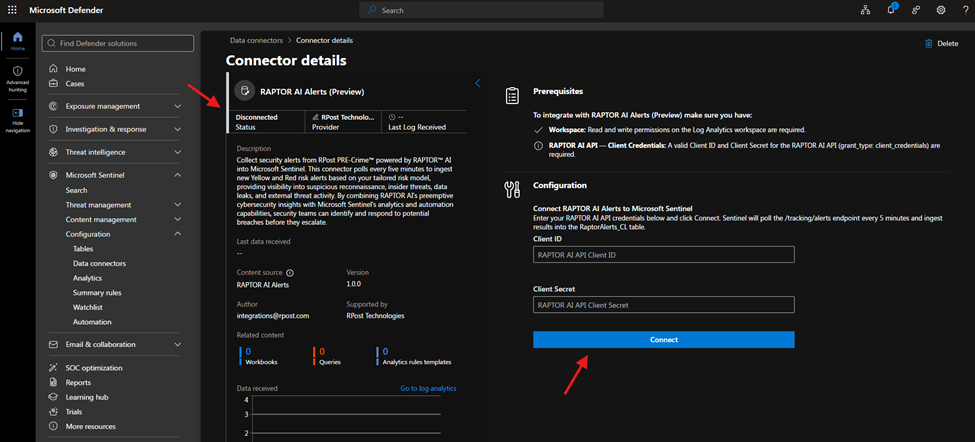The height and width of the screenshot is (442, 975).
Task: Click the version number 1.0.0
Action: point(354,283)
